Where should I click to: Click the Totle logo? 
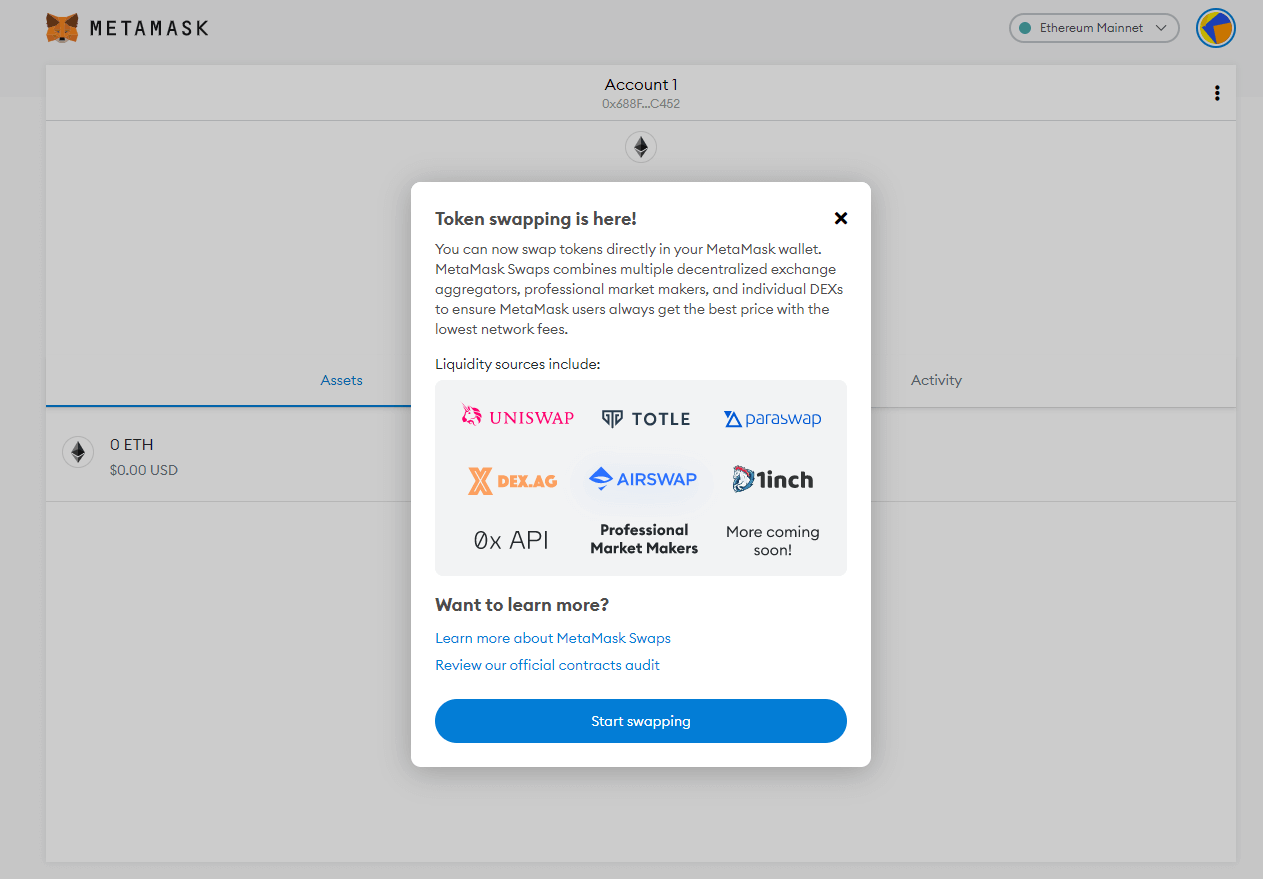646,419
